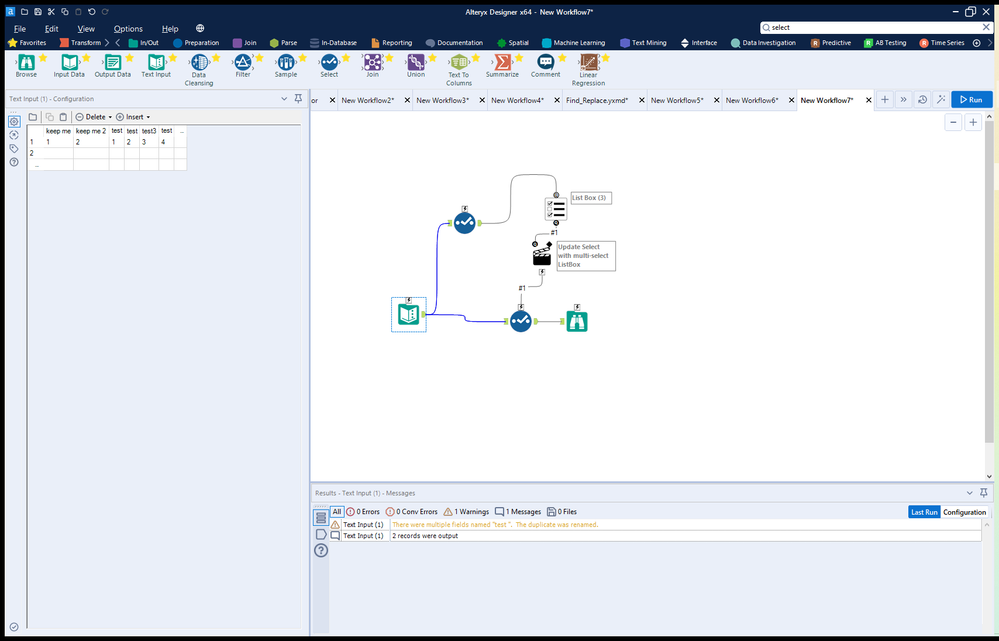Show Last Run results
999x641 pixels.
coord(924,512)
